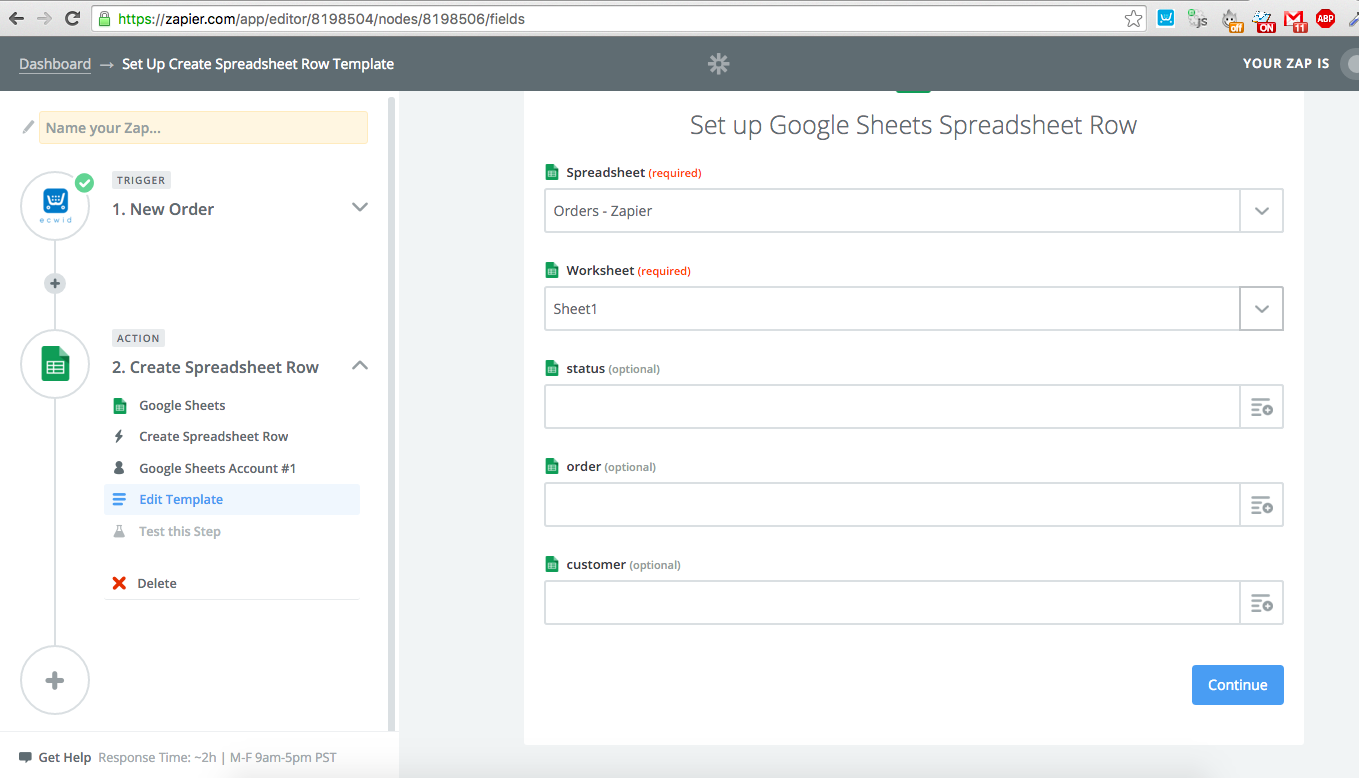
Task: Open the Orders - Zapier spreadsheet selector
Action: click(892, 211)
